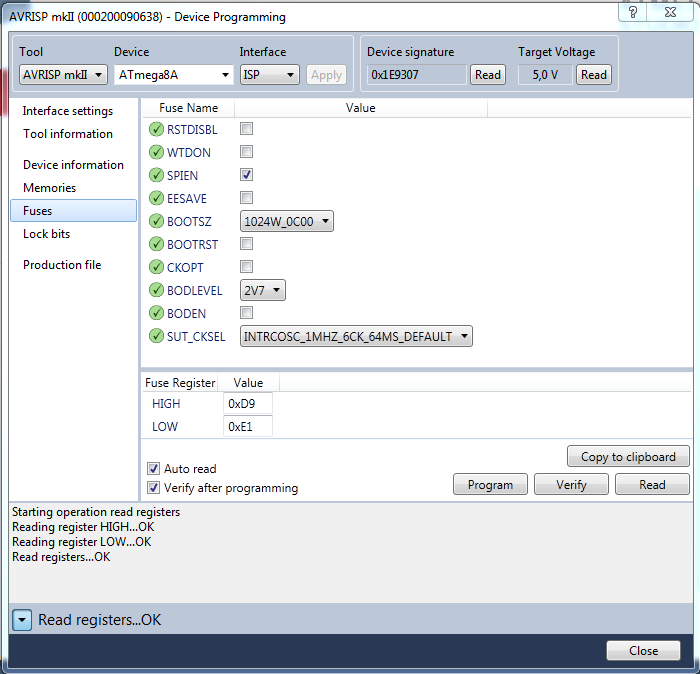
Task: Read the target voltage
Action: [x=593, y=75]
